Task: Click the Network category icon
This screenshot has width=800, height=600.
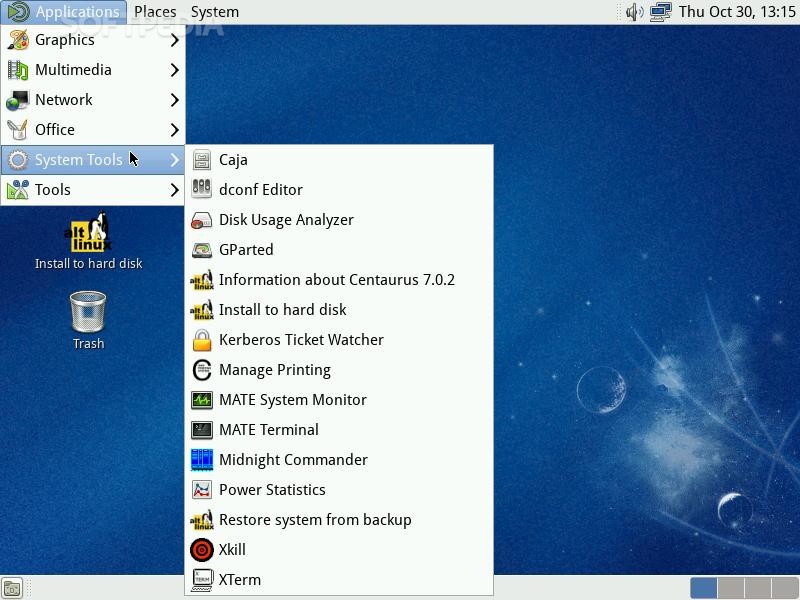Action: [x=18, y=100]
